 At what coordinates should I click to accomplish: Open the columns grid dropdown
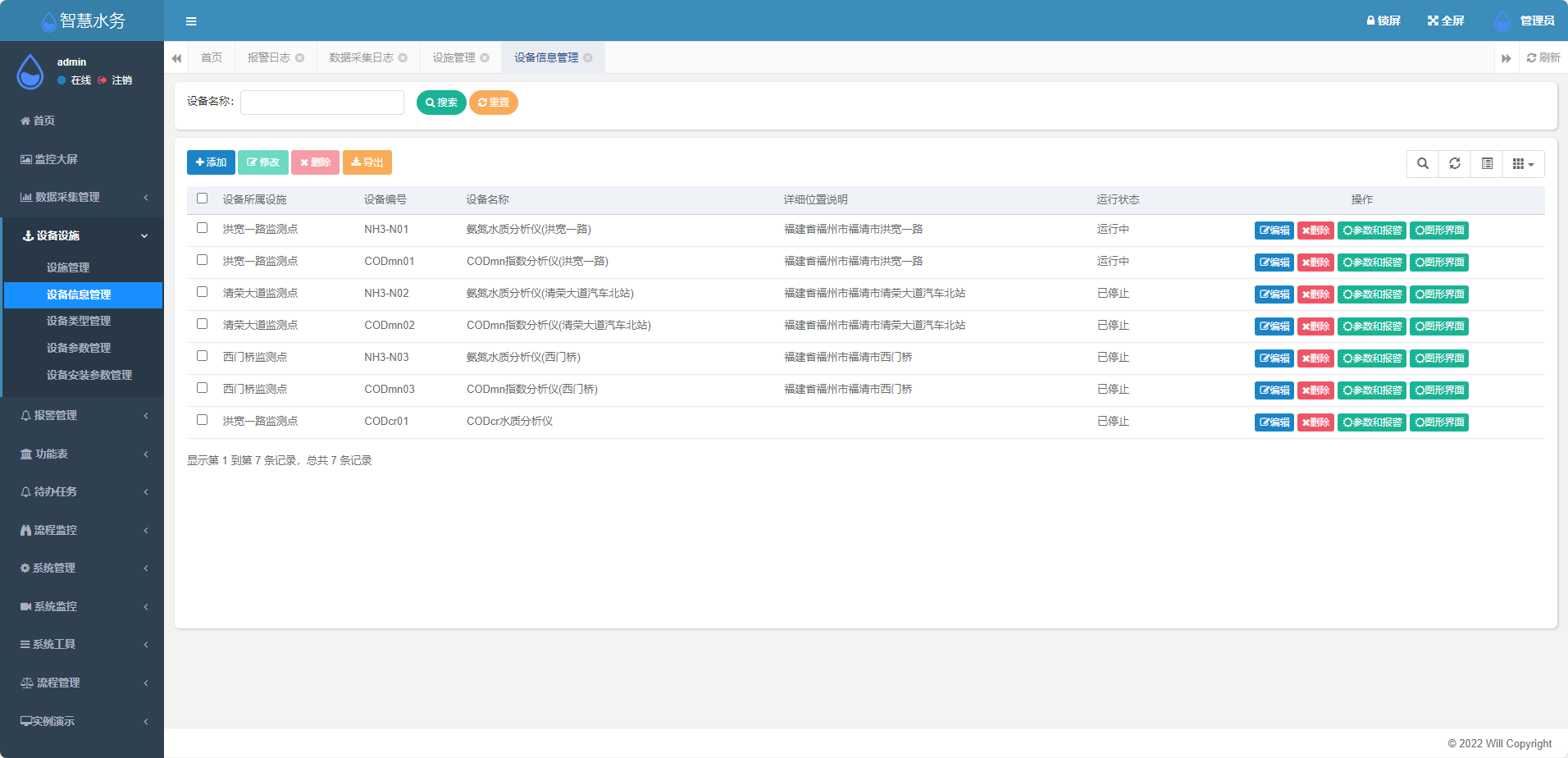pos(1524,163)
